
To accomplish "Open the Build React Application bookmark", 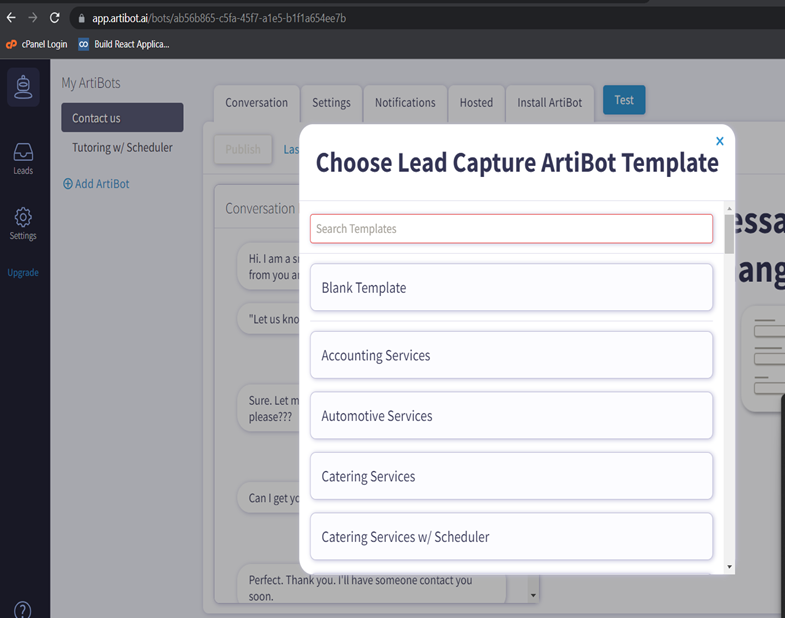I will [x=124, y=44].
